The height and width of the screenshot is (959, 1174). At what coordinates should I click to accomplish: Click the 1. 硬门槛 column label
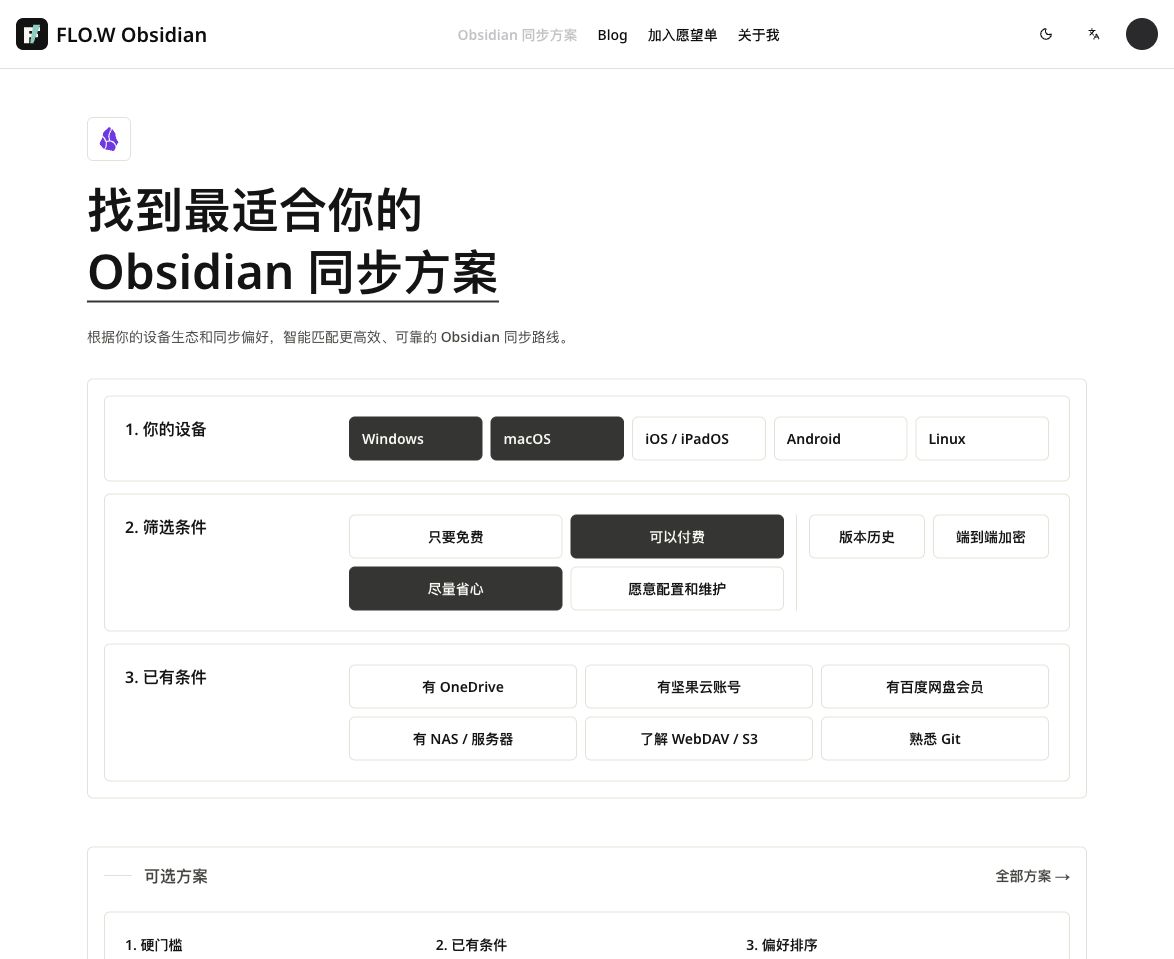click(x=153, y=945)
